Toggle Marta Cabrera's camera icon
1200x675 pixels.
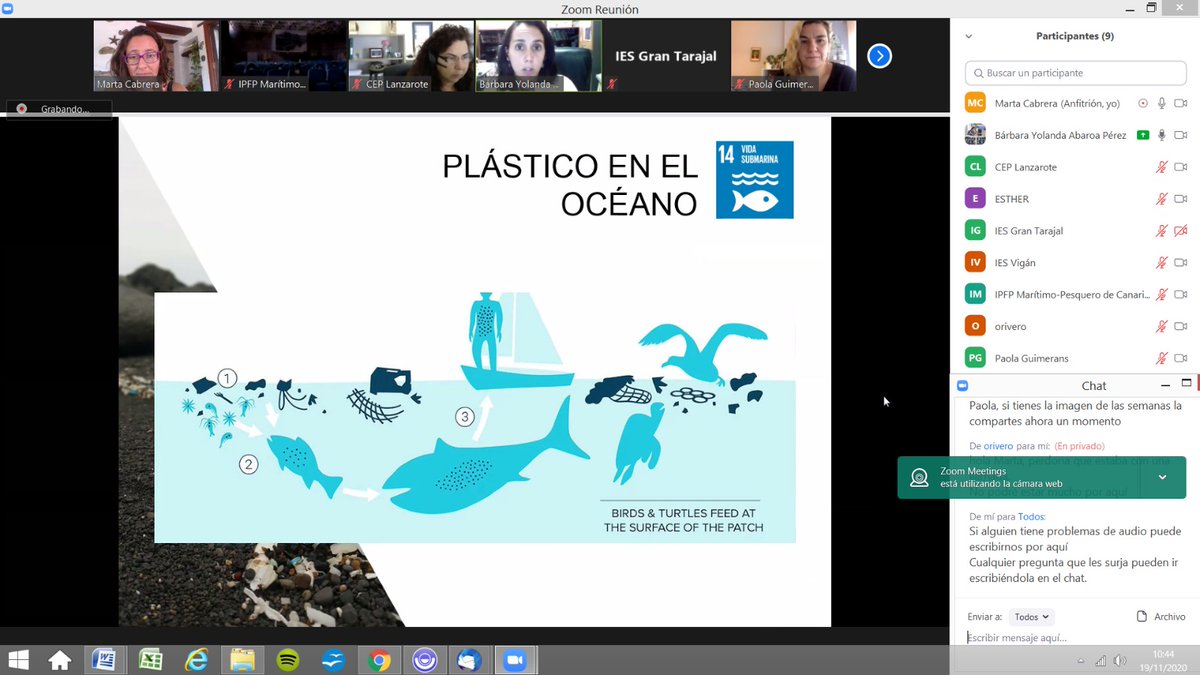click(x=1180, y=103)
